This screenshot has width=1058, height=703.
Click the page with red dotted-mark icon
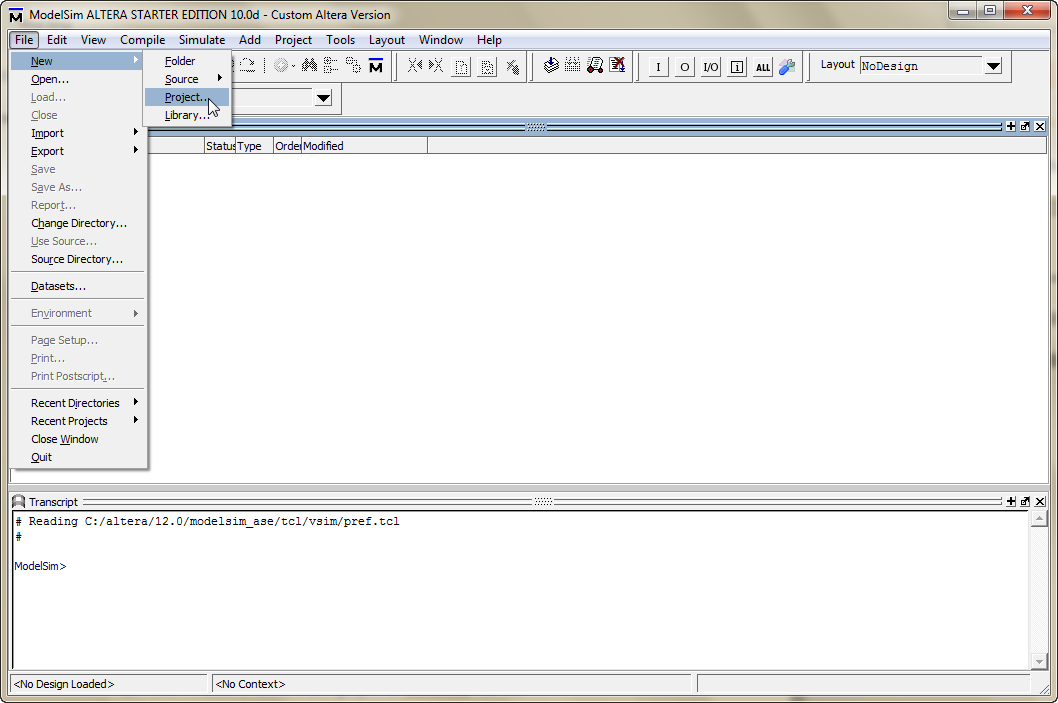[487, 67]
